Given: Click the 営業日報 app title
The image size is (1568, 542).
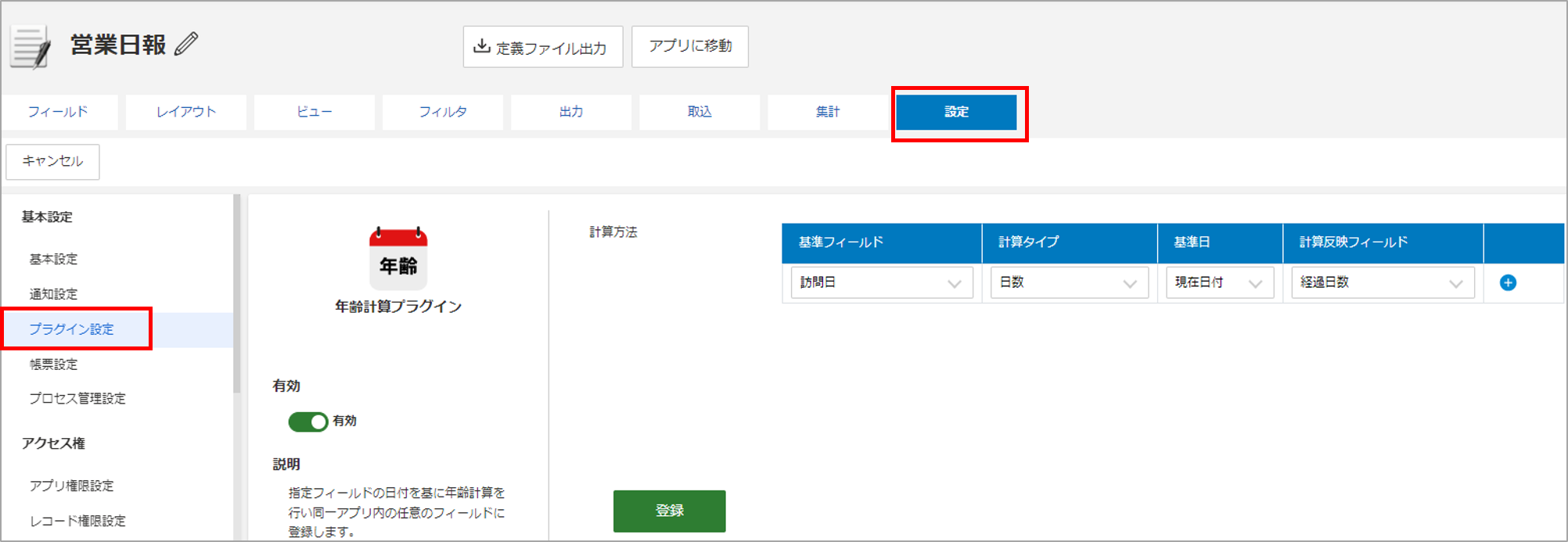Looking at the screenshot, I should (118, 45).
